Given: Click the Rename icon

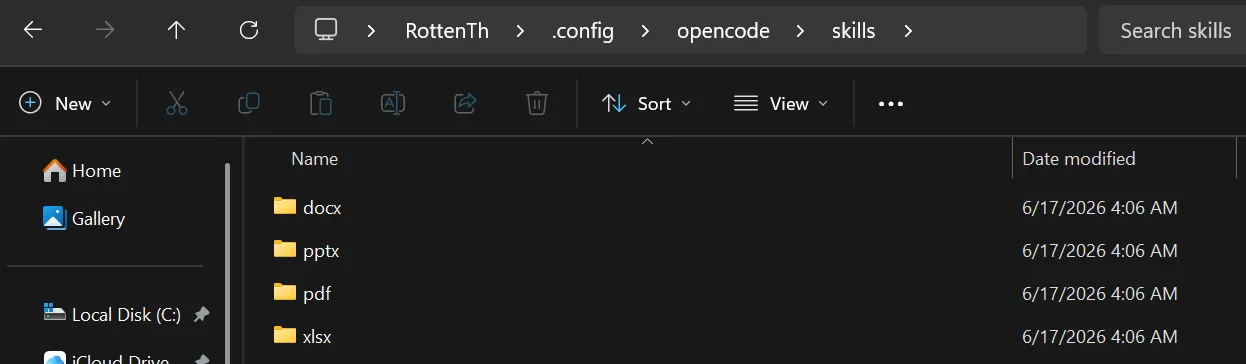Looking at the screenshot, I should [x=392, y=103].
